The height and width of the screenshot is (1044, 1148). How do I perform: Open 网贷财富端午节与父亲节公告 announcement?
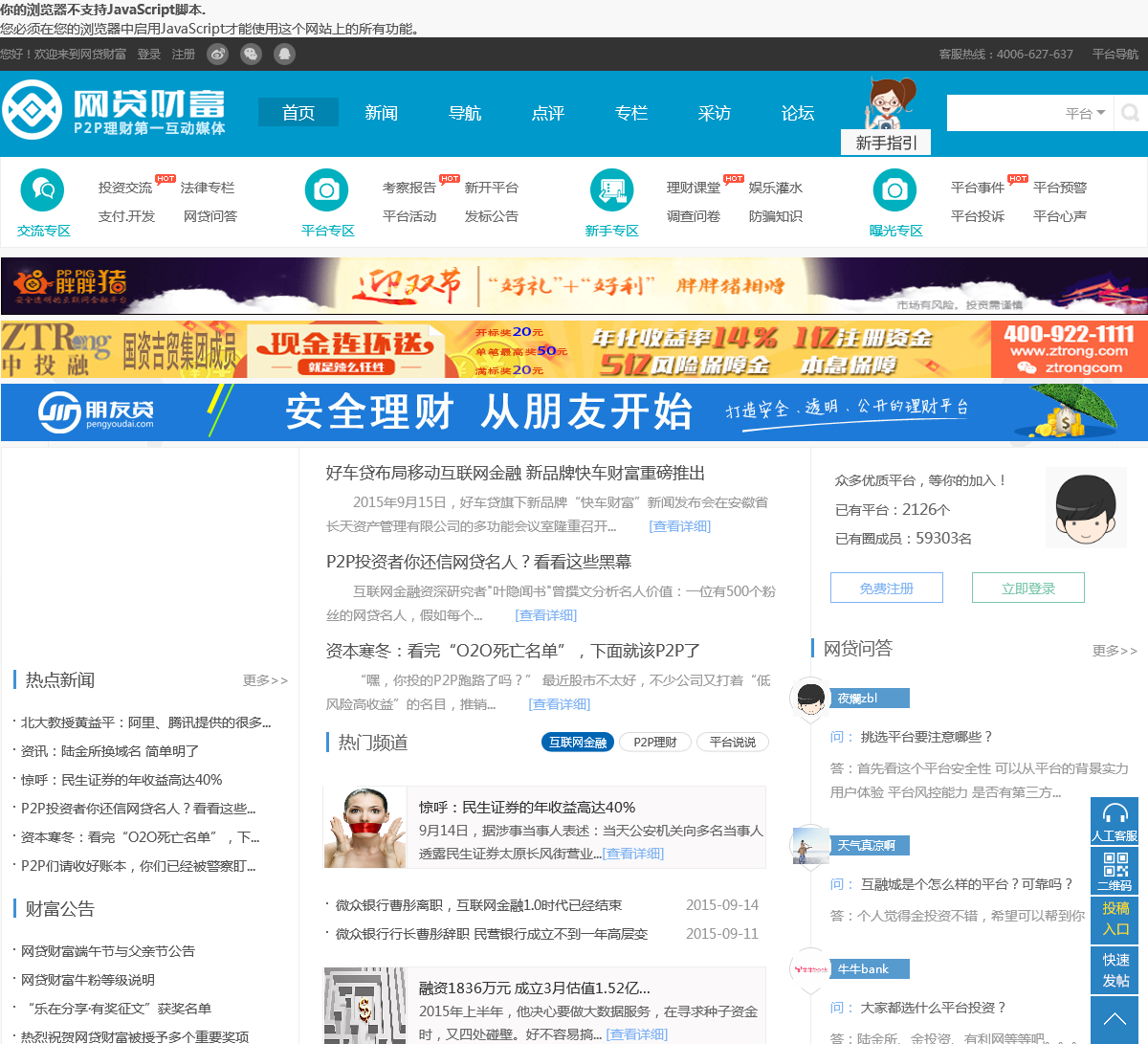coord(108,951)
